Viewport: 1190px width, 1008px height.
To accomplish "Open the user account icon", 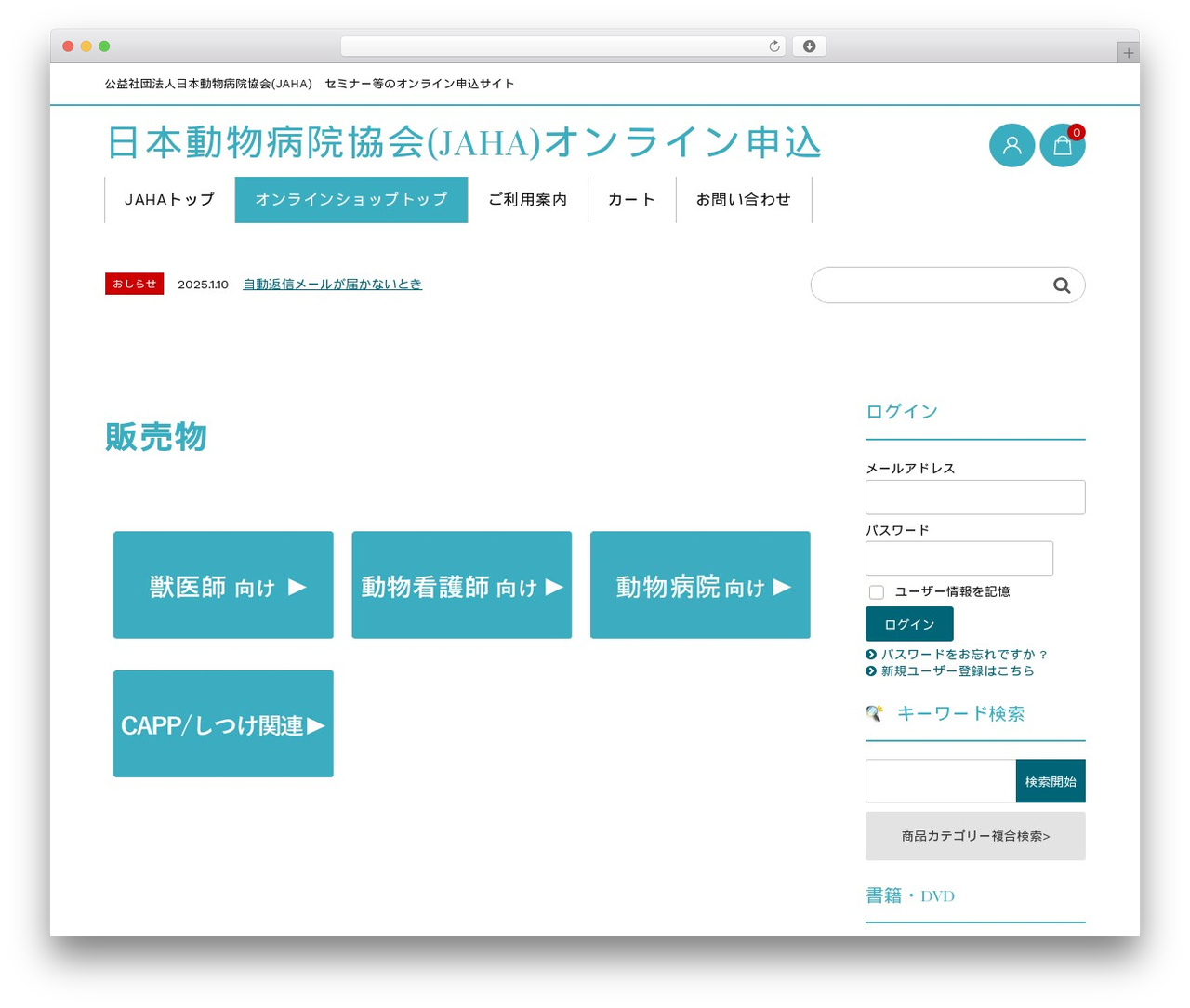I will [x=1011, y=145].
